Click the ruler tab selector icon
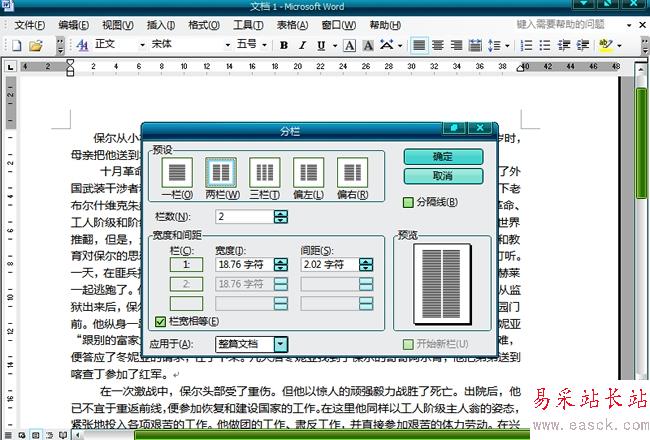Screen dimensions: 650x440 pyautogui.click(x=10, y=67)
